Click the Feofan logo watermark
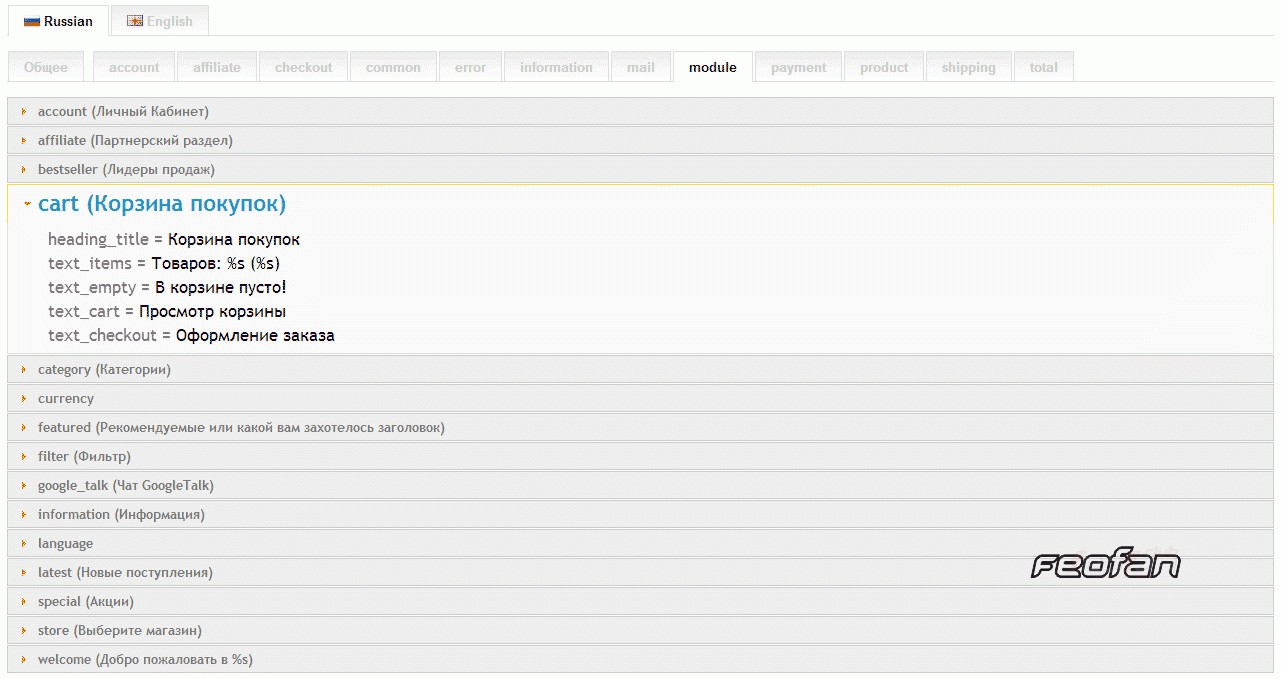The height and width of the screenshot is (679, 1281). click(1105, 566)
